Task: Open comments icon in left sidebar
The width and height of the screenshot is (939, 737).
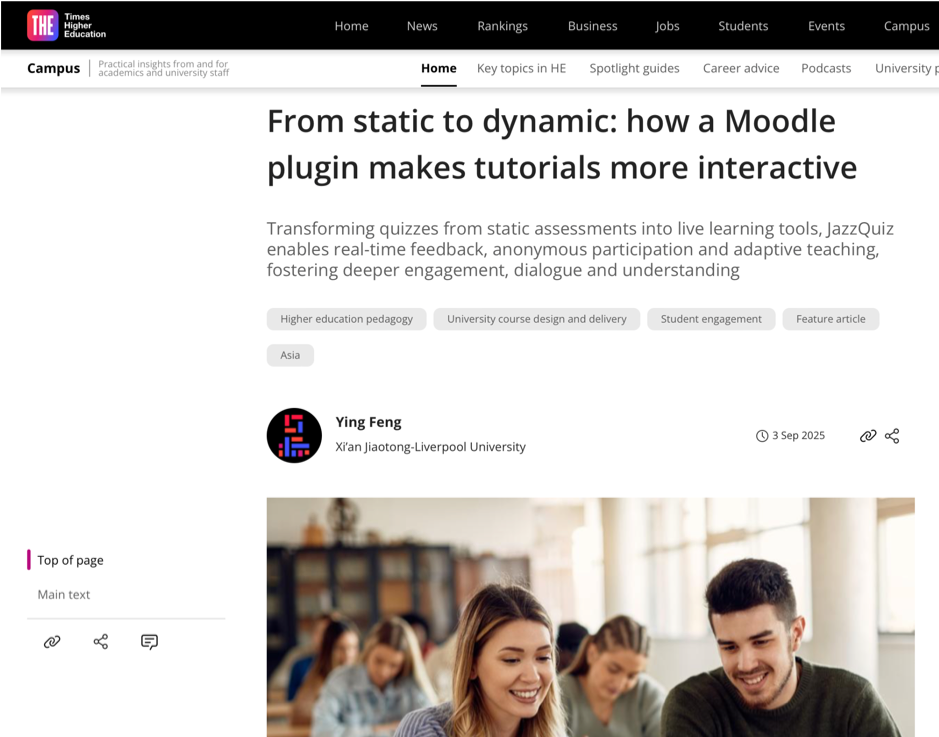Action: [149, 642]
